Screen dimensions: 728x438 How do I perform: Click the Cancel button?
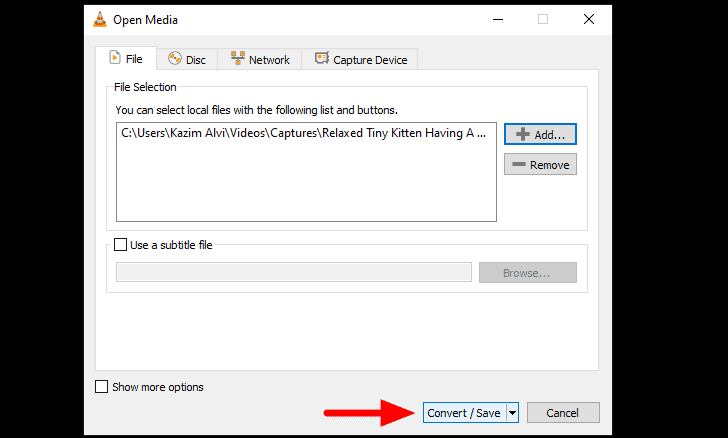(563, 412)
